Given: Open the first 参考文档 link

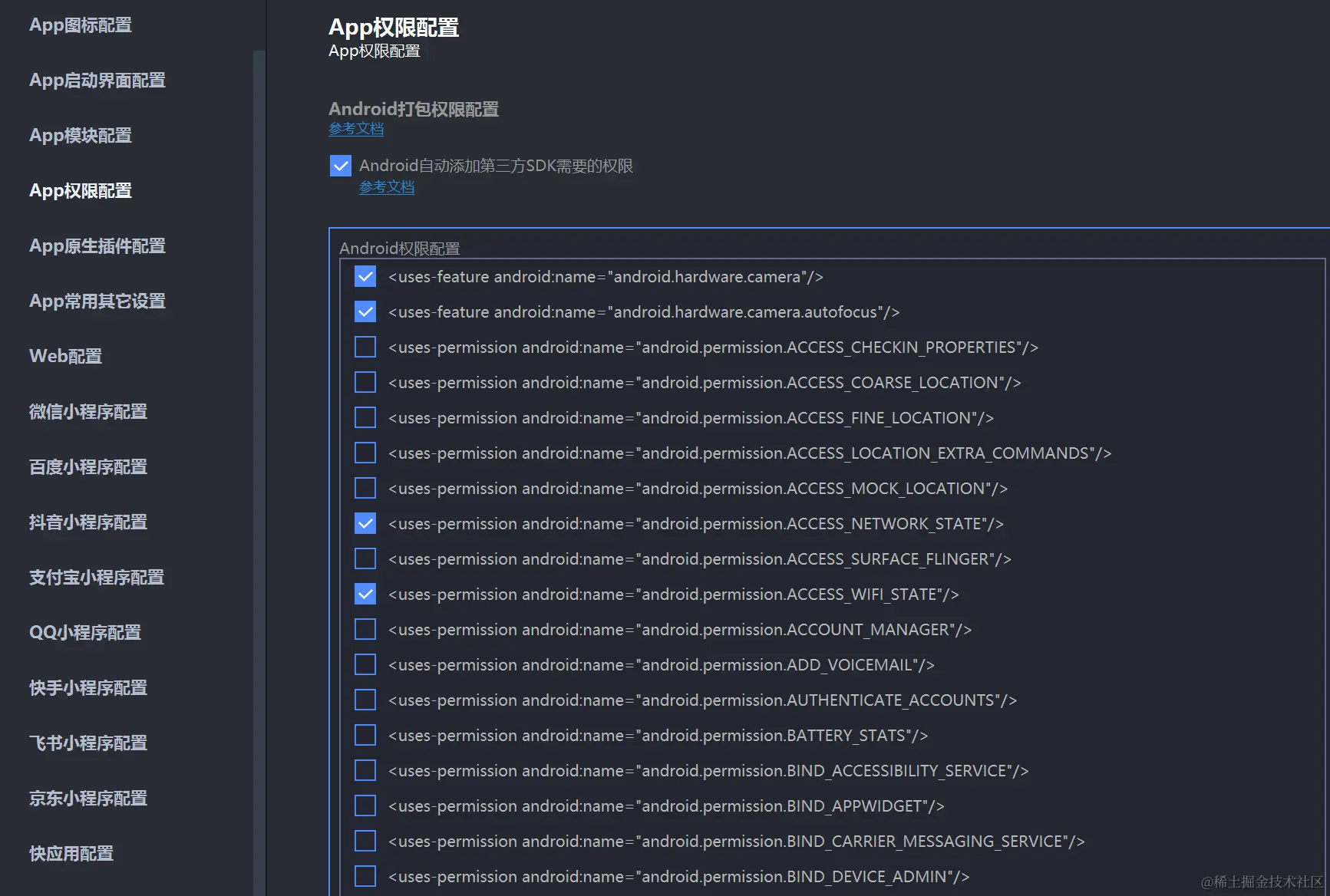Looking at the screenshot, I should tap(355, 128).
